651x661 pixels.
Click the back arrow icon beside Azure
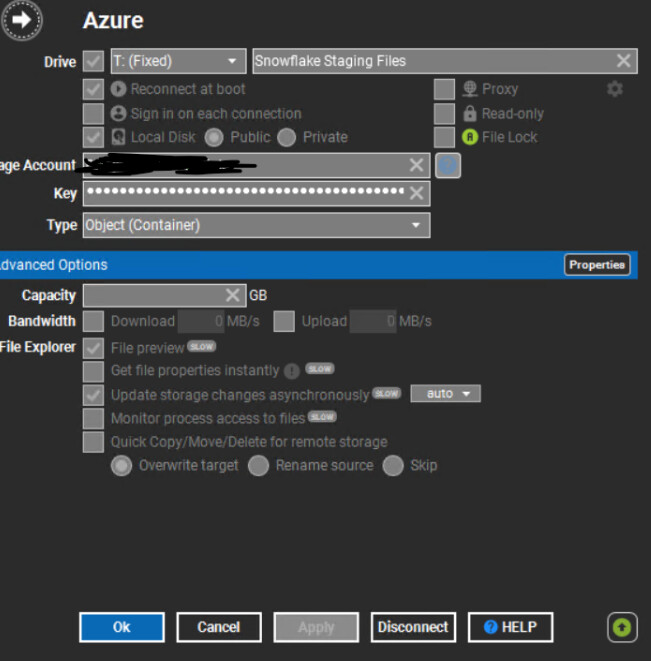[x=22, y=20]
